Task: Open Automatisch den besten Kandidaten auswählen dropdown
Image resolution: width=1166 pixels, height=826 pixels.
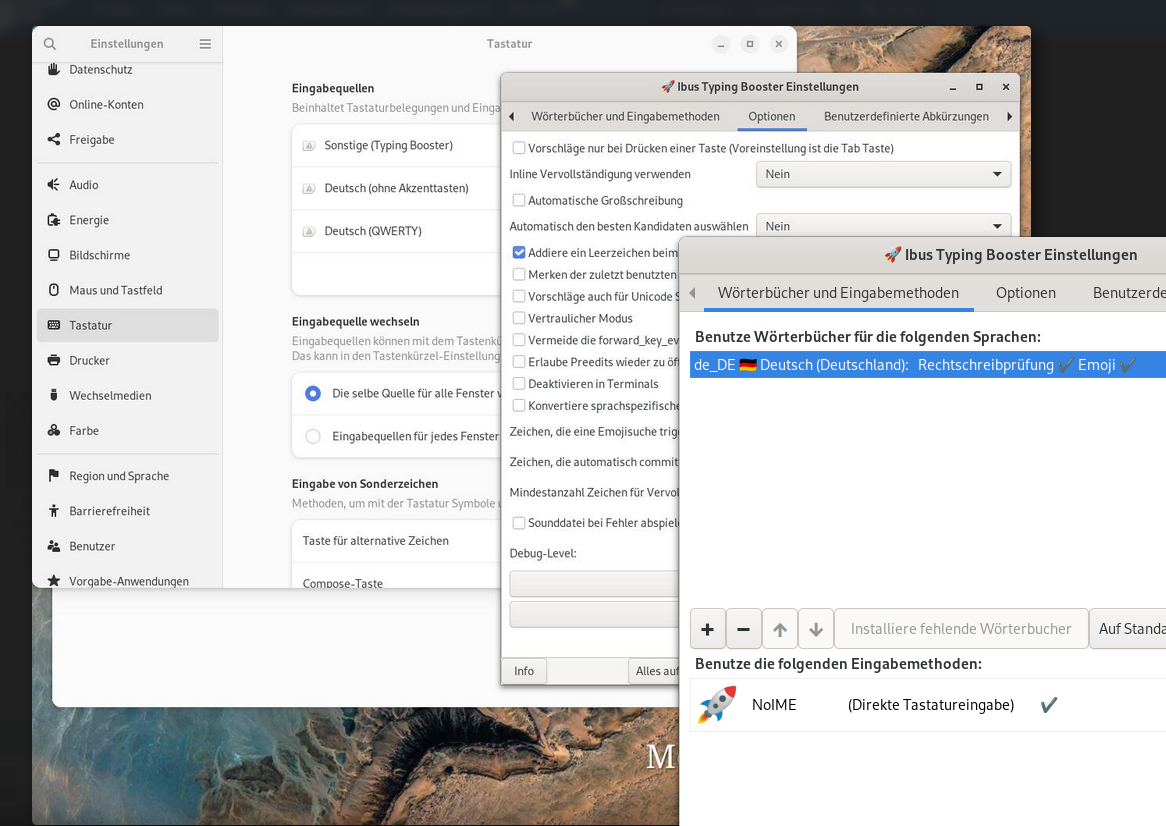Action: click(883, 226)
